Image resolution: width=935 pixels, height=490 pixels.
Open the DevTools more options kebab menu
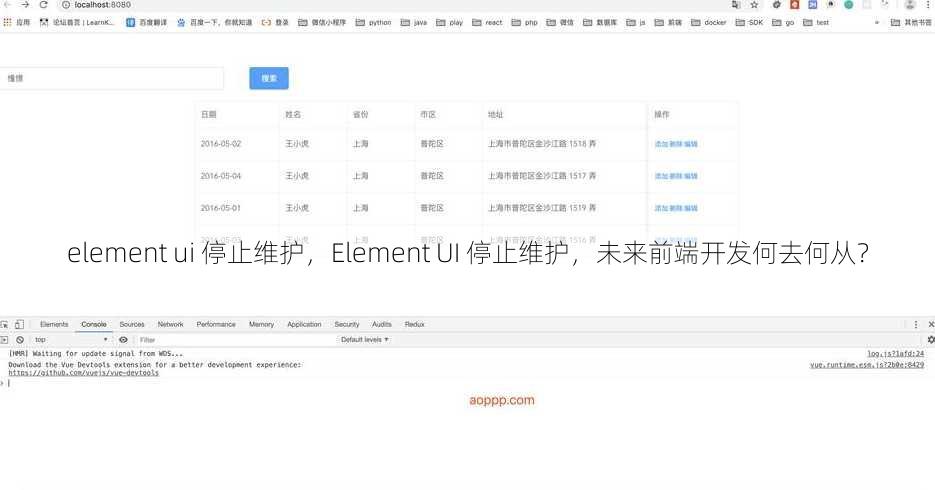pos(916,325)
